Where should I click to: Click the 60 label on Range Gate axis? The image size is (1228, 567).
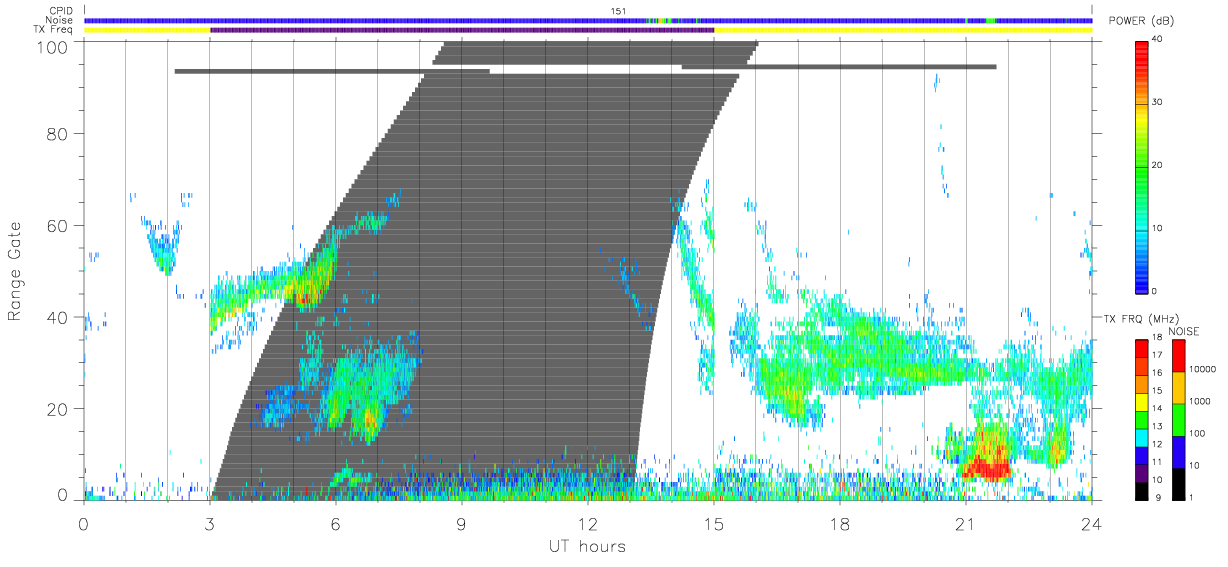coord(59,226)
